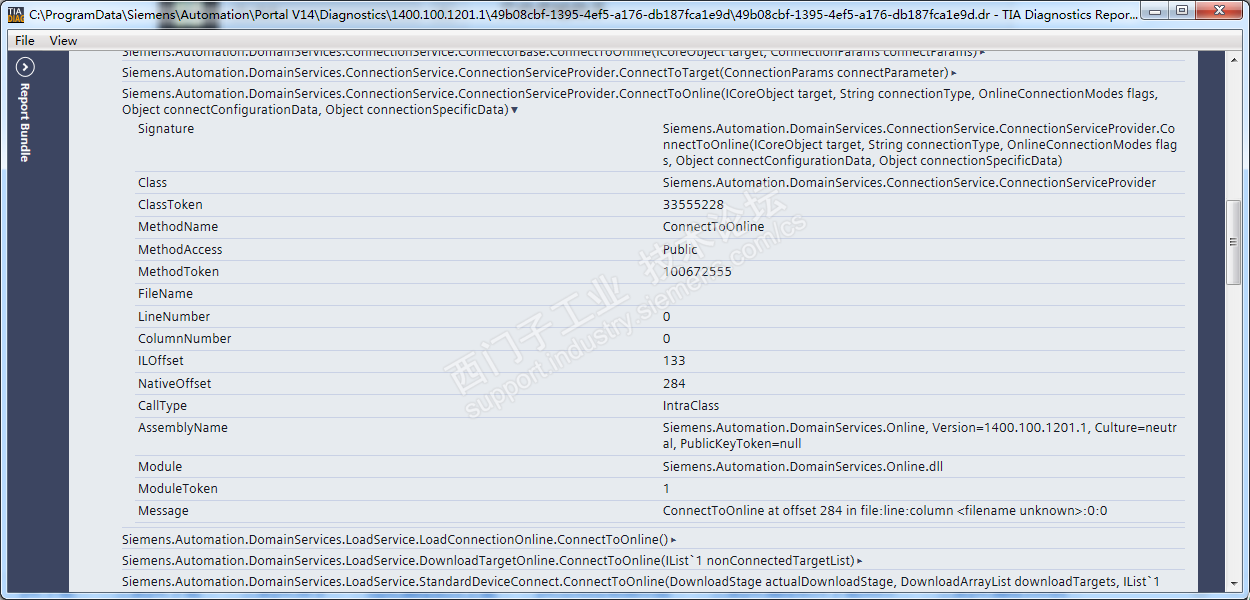This screenshot has height=600, width=1250.
Task: Expand the ConnectionServiceProvider.ConnectToTarget entry
Action: pyautogui.click(x=954, y=73)
